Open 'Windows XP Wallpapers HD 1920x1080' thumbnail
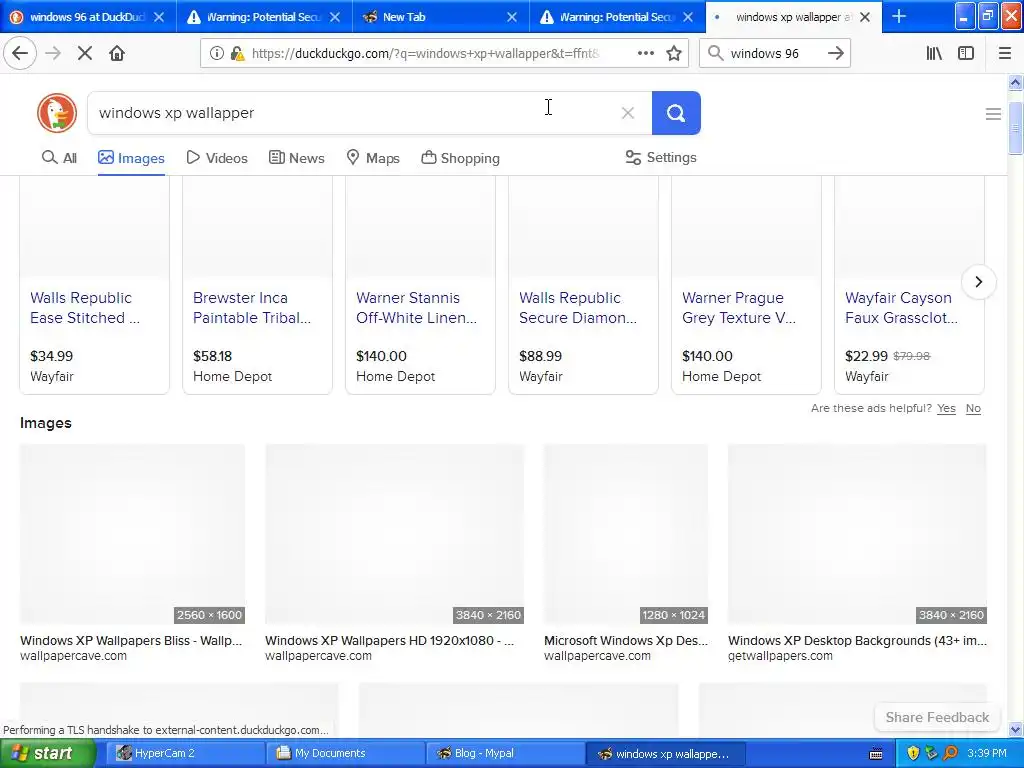 coord(394,534)
